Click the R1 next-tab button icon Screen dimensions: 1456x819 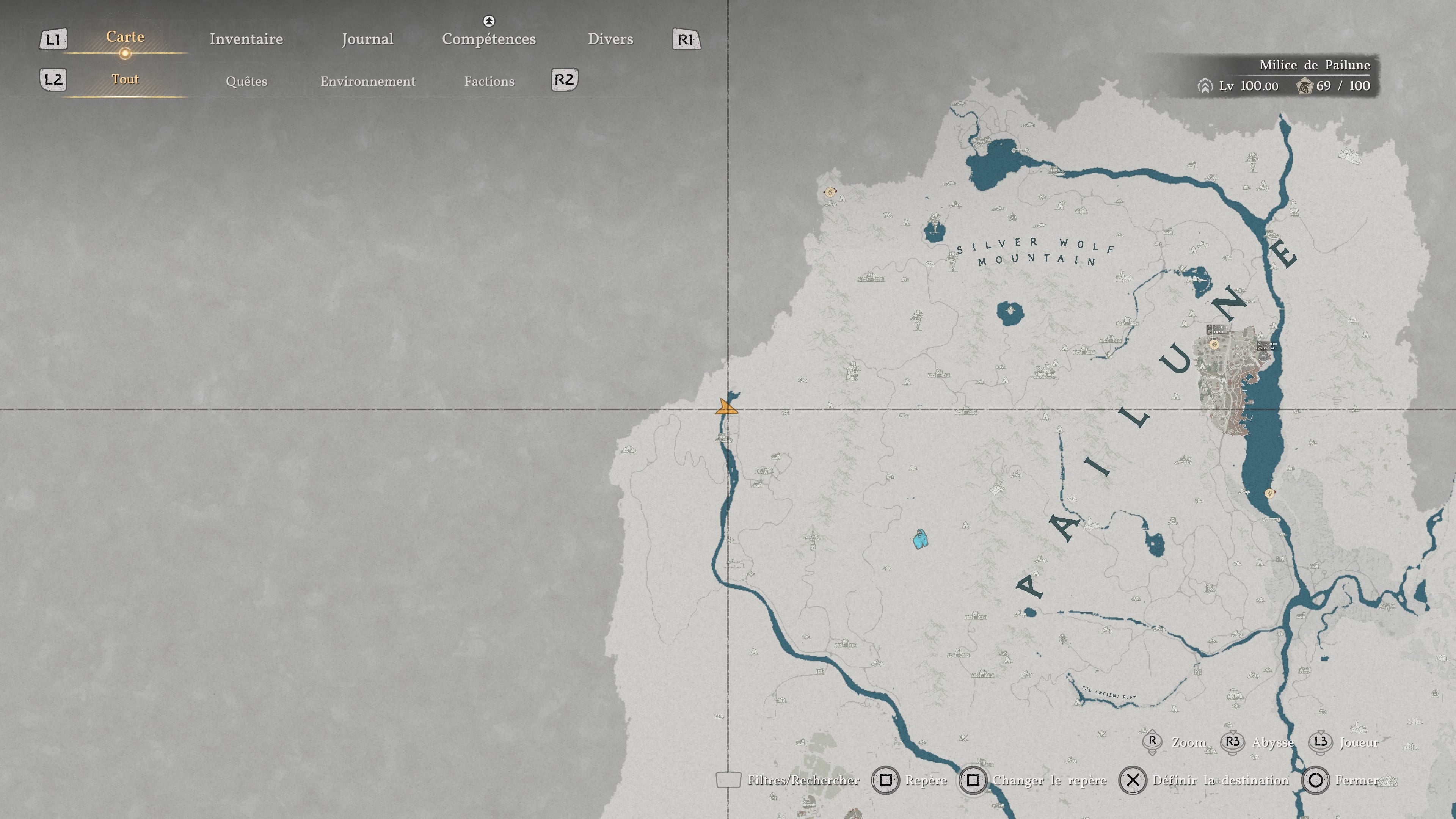[x=686, y=39]
